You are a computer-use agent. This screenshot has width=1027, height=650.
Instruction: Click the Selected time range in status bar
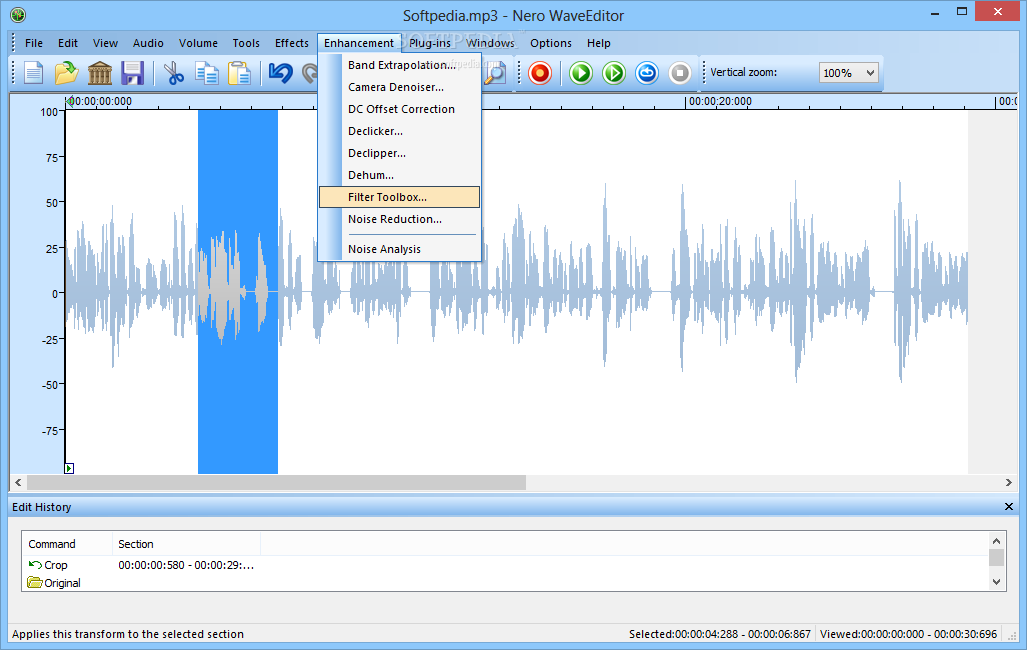click(x=720, y=634)
